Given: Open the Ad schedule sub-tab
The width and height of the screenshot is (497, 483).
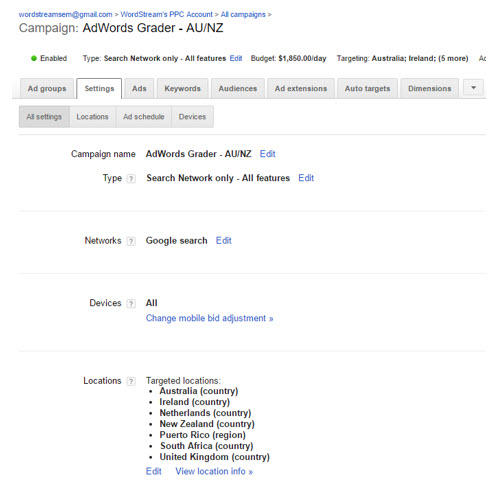Looking at the screenshot, I should (144, 117).
